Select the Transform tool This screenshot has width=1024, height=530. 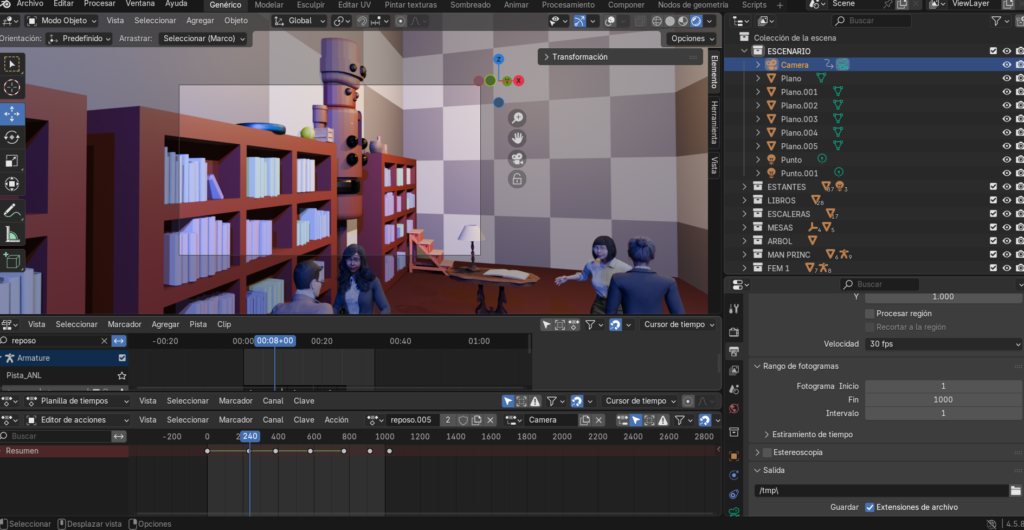12,184
